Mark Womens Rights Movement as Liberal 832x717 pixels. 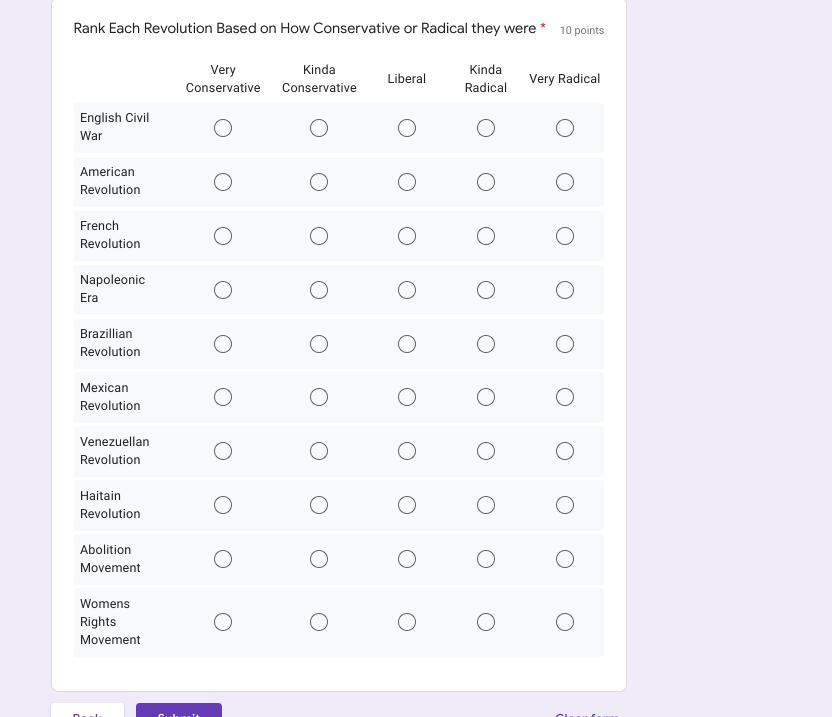pos(407,622)
